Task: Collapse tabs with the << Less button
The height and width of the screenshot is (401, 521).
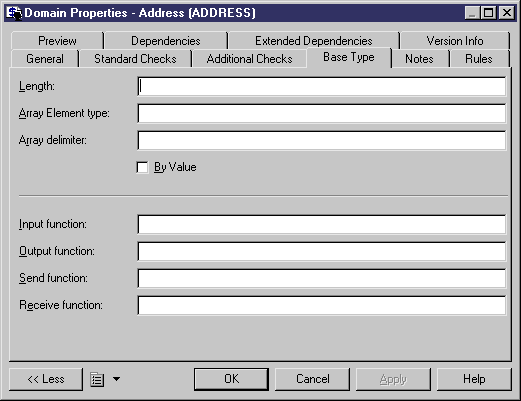Action: tap(46, 379)
